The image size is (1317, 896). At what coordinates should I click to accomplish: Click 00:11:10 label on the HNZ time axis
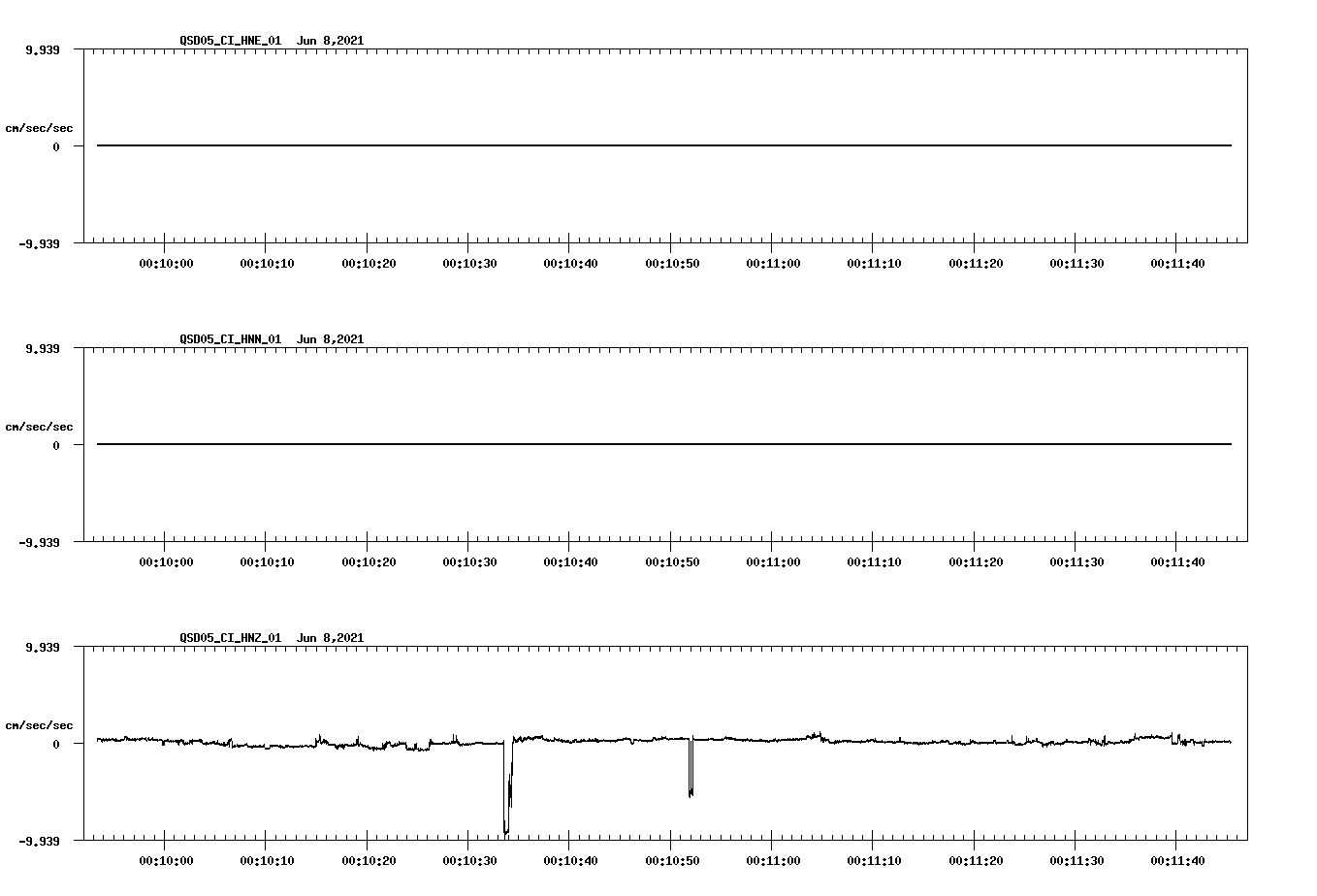click(x=874, y=861)
